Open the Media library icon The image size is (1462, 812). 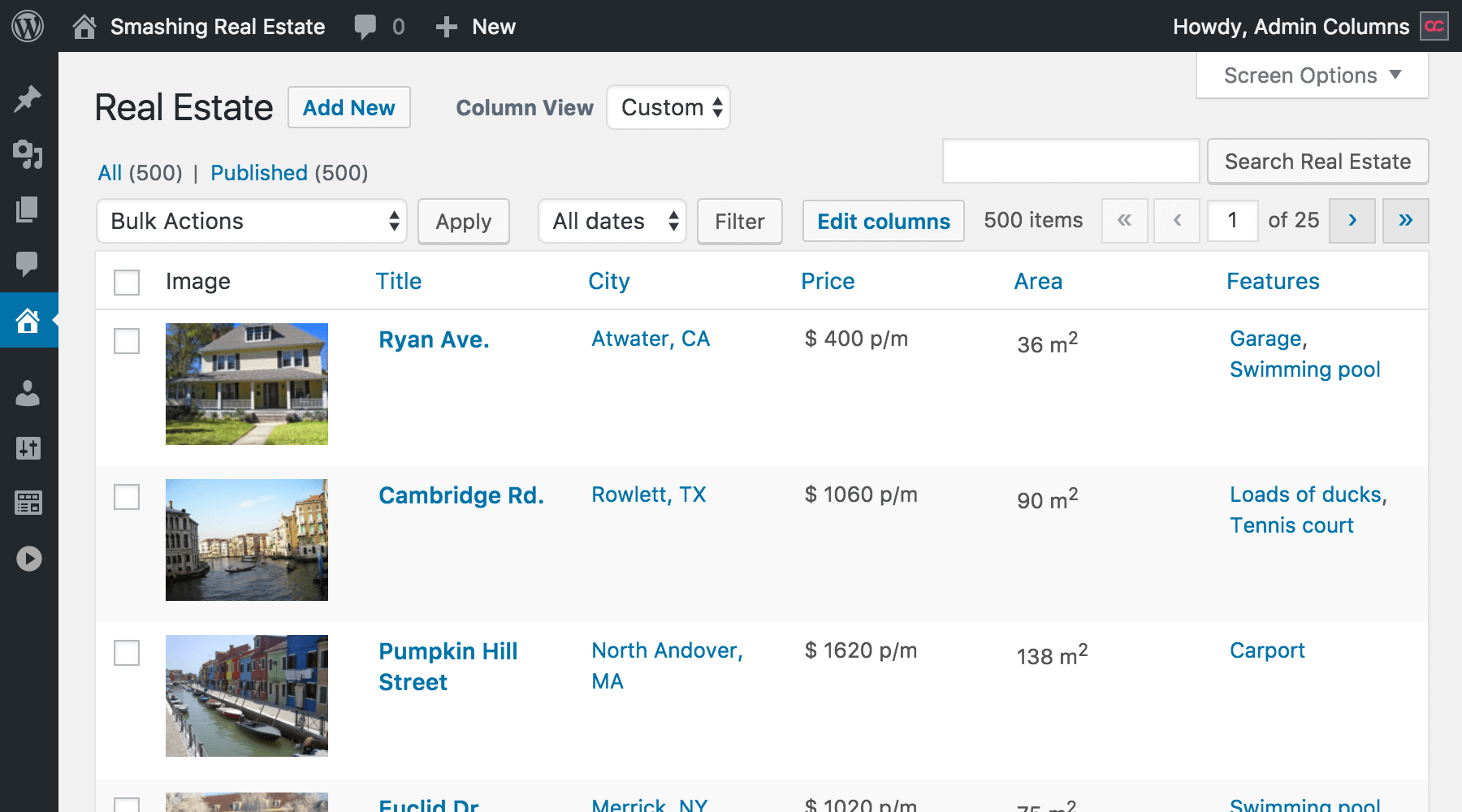pyautogui.click(x=28, y=156)
